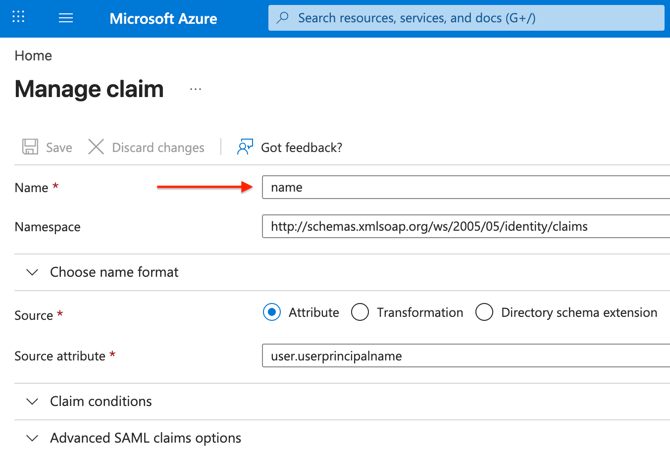Select the Attribute source option
The height and width of the screenshot is (455, 670).
tap(272, 312)
